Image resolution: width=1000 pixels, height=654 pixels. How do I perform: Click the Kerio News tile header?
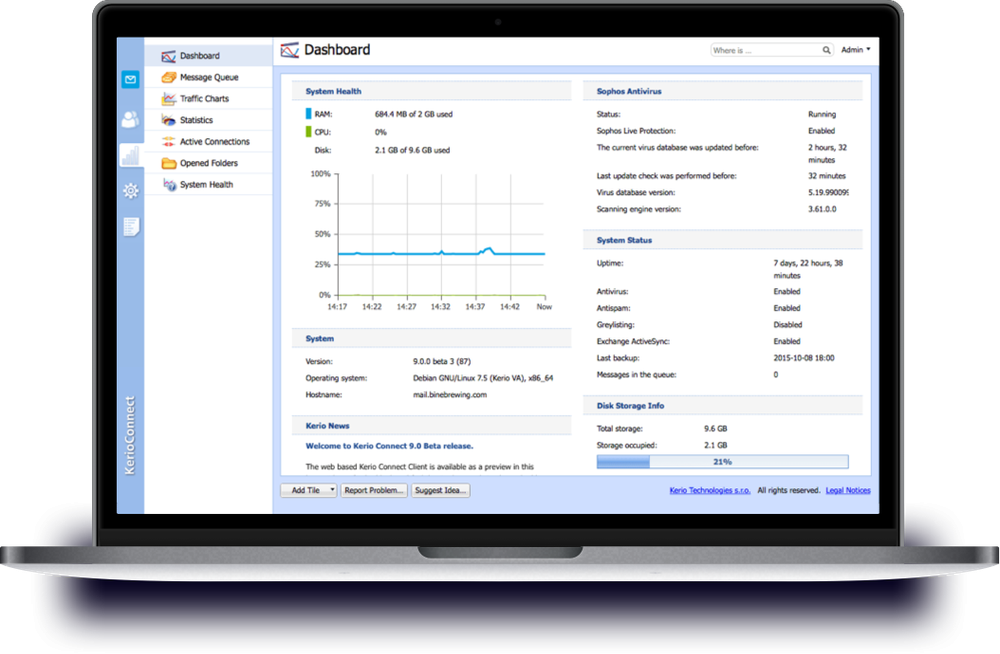tap(431, 426)
